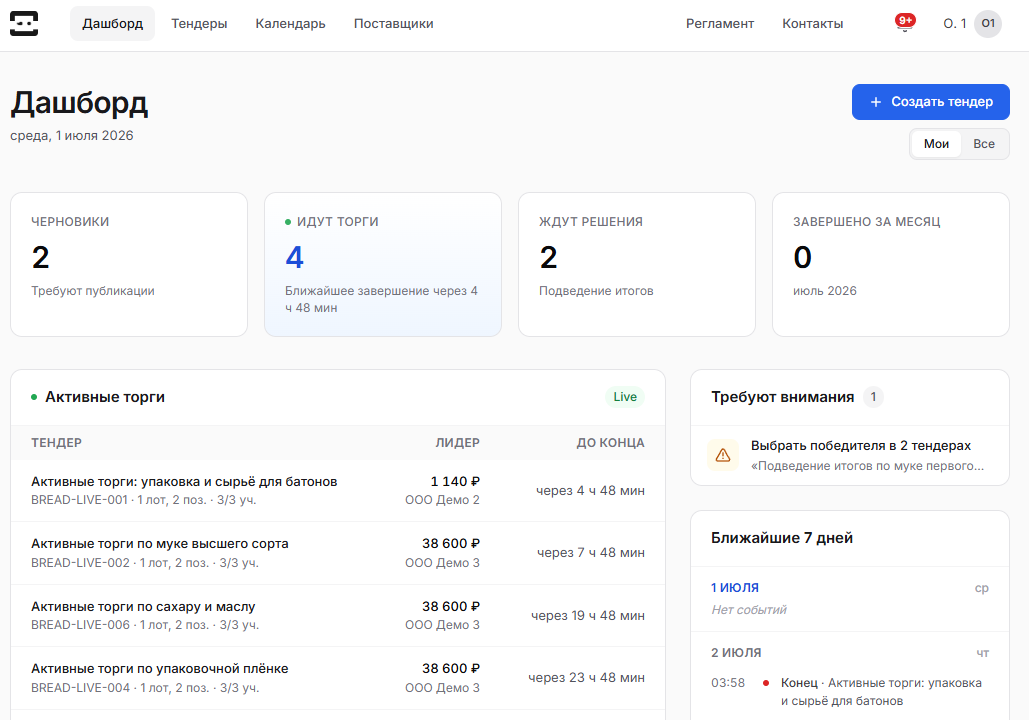Open Активные торги по муке высшего сорта
1029x720 pixels.
tap(338, 553)
